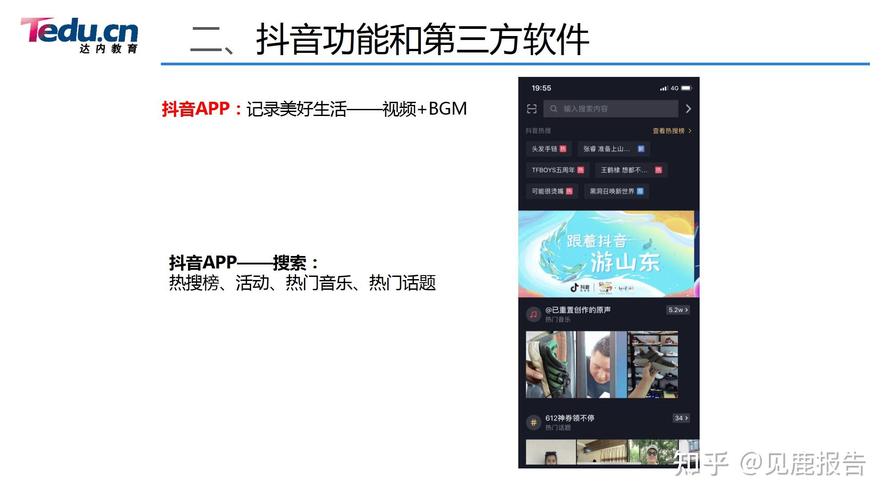Viewport: 889px width, 500px height.
Task: Click the Tedu.cn 达内教育 logo
Action: point(79,35)
